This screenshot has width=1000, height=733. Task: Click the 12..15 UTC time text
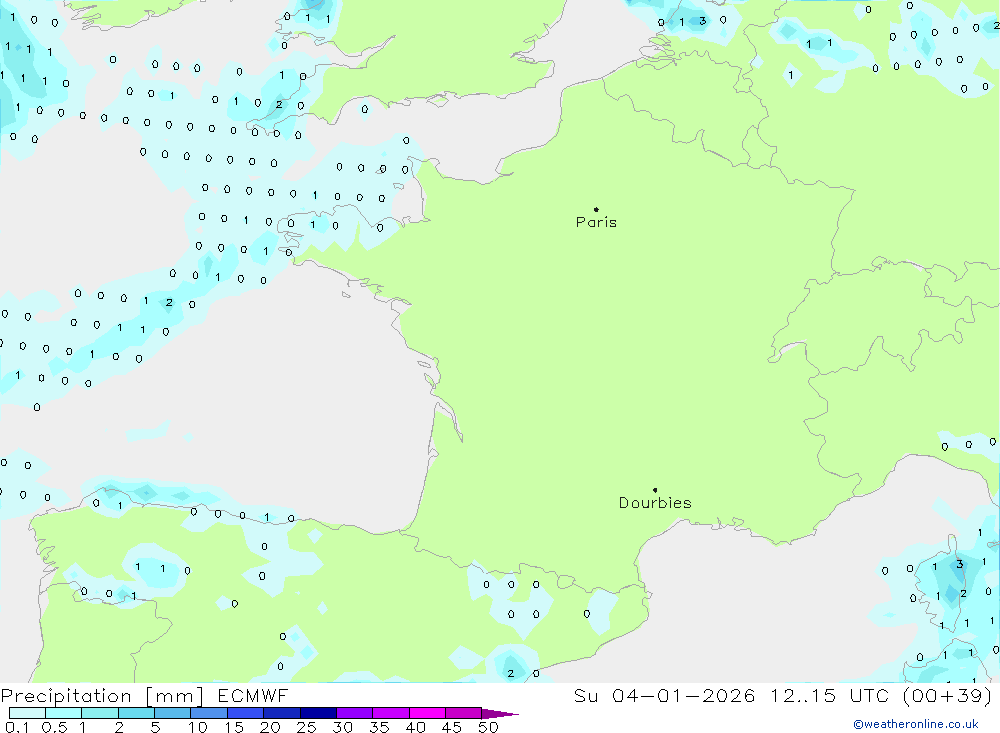(x=829, y=696)
